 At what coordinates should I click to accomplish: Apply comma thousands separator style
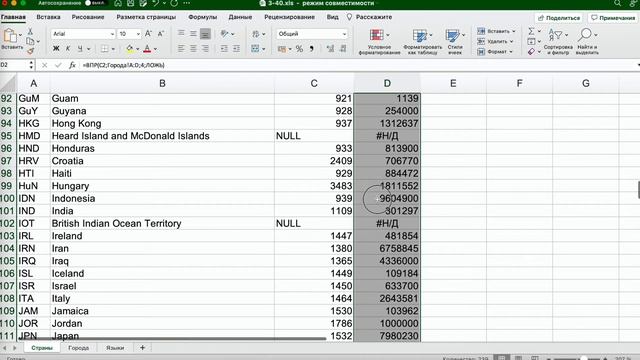point(311,49)
